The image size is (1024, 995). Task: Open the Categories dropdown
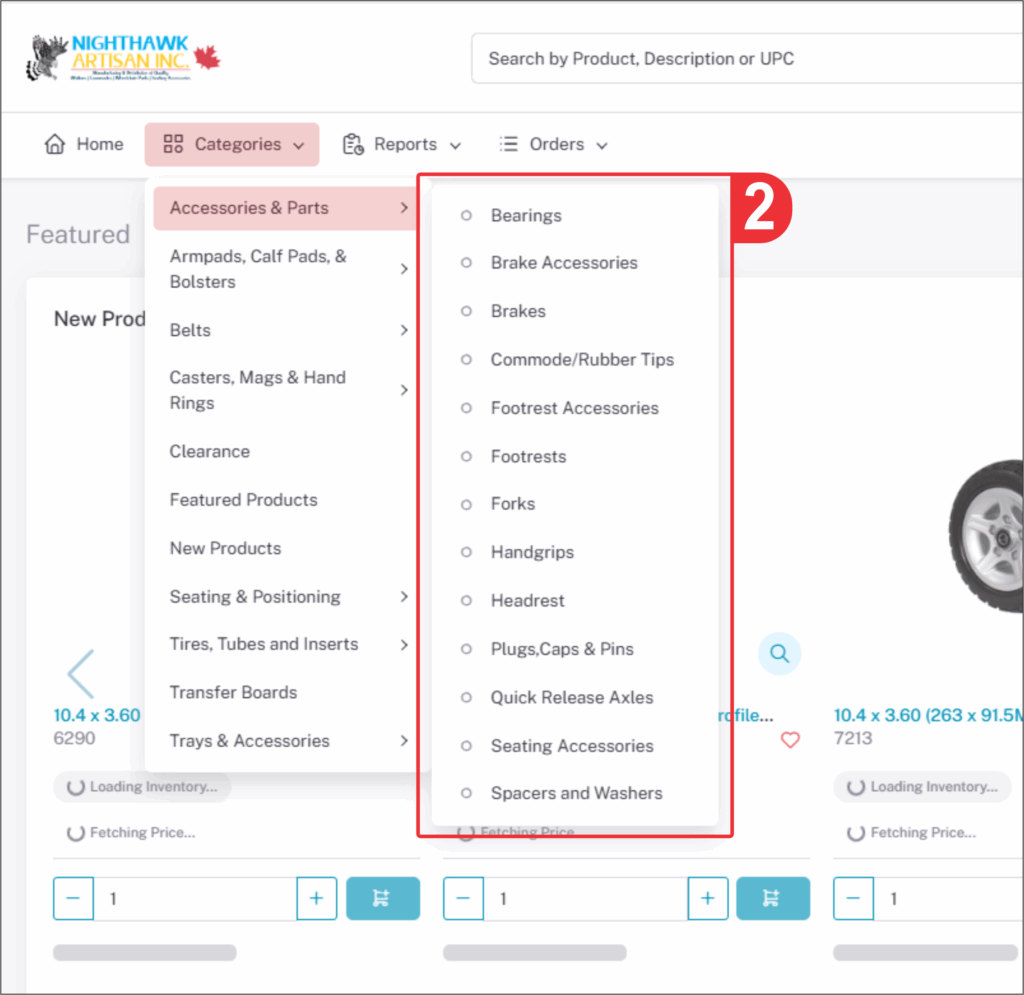click(x=232, y=144)
